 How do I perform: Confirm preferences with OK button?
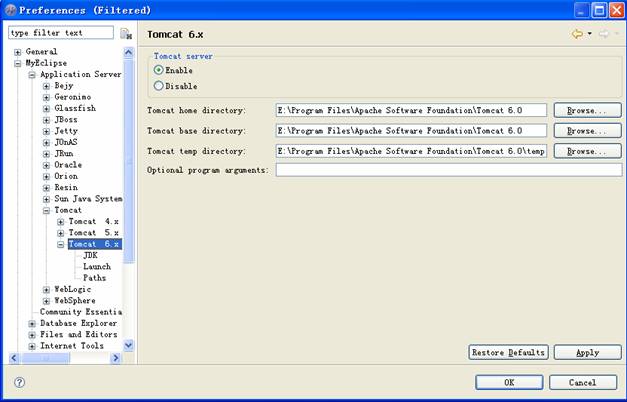pos(509,382)
